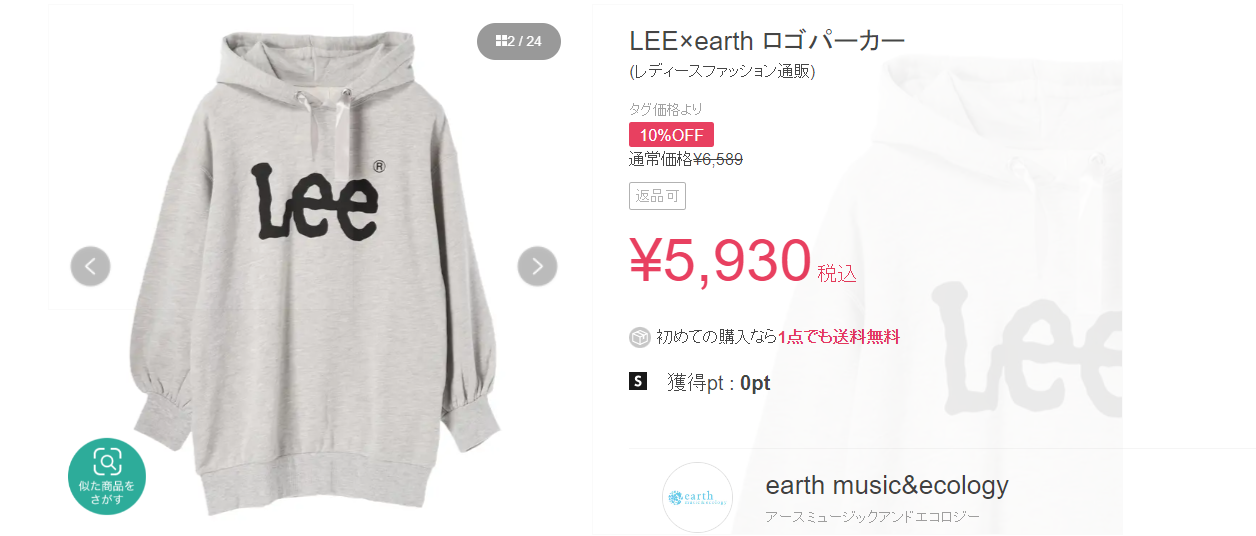Click the LEE×earth ロゴパーカー product title

767,42
